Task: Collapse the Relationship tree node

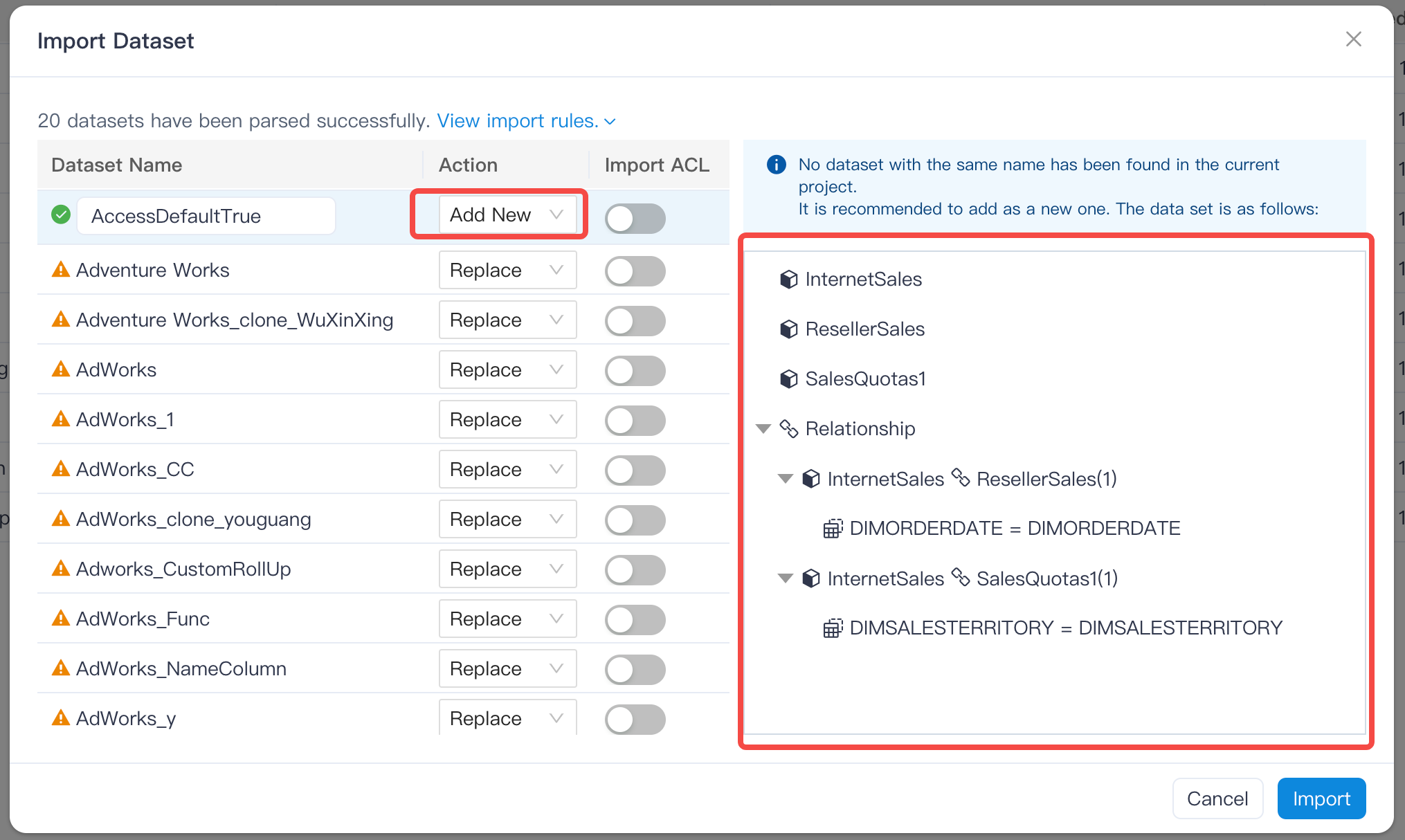Action: pyautogui.click(x=763, y=429)
